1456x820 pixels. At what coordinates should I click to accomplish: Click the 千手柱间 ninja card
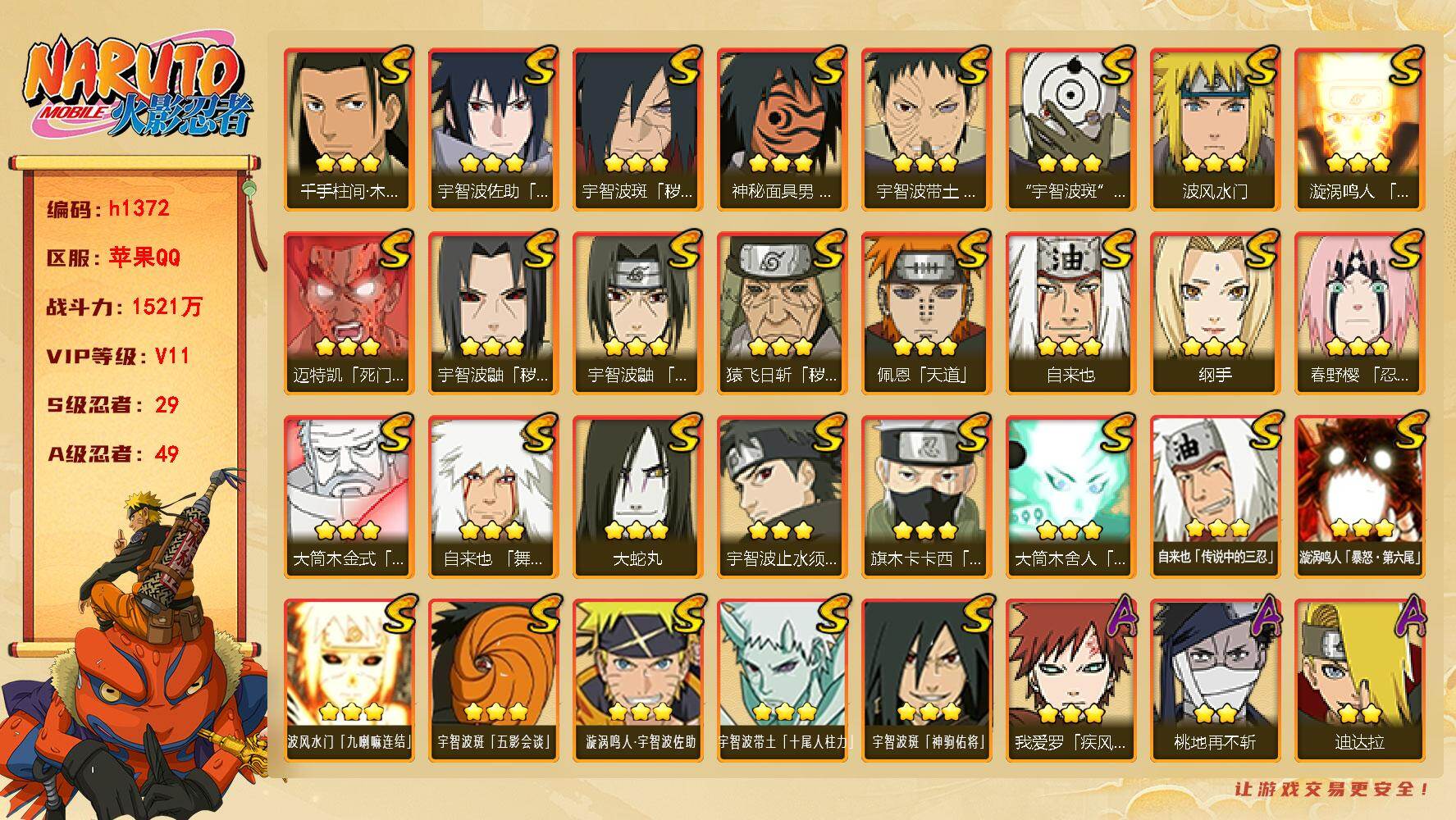pyautogui.click(x=349, y=130)
